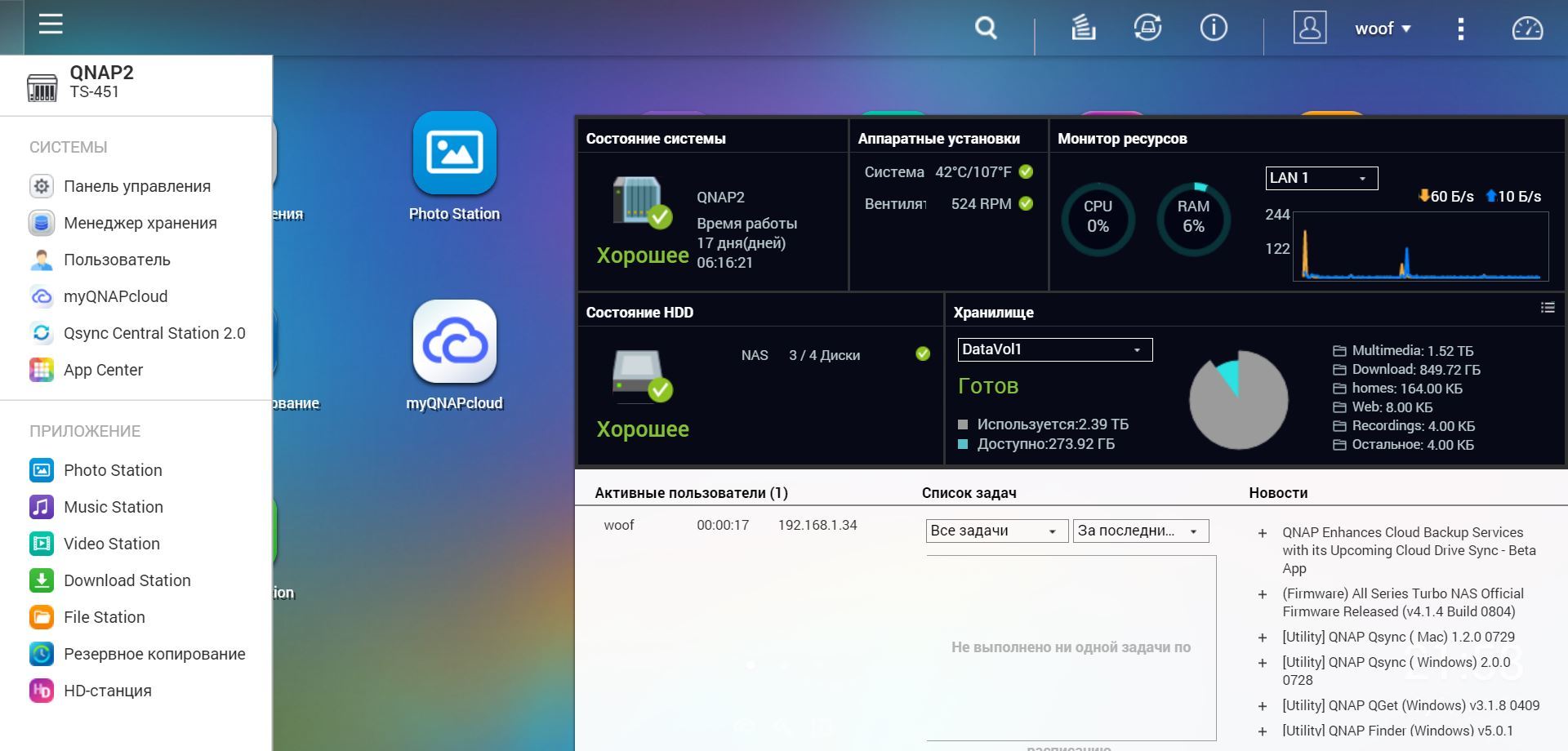Viewport: 1568px width, 751px height.
Task: Open Панель управления control panel
Action: (136, 186)
